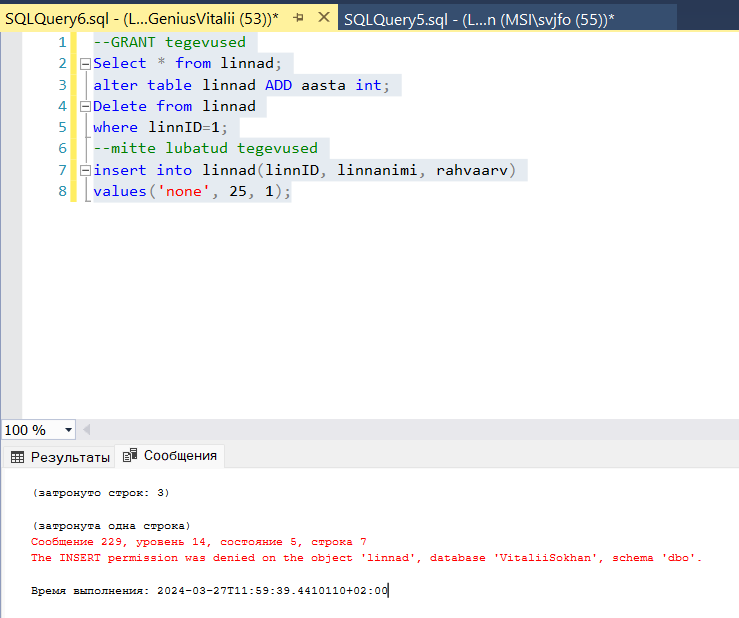
Task: Open the Сообщения tab
Action: click(170, 455)
